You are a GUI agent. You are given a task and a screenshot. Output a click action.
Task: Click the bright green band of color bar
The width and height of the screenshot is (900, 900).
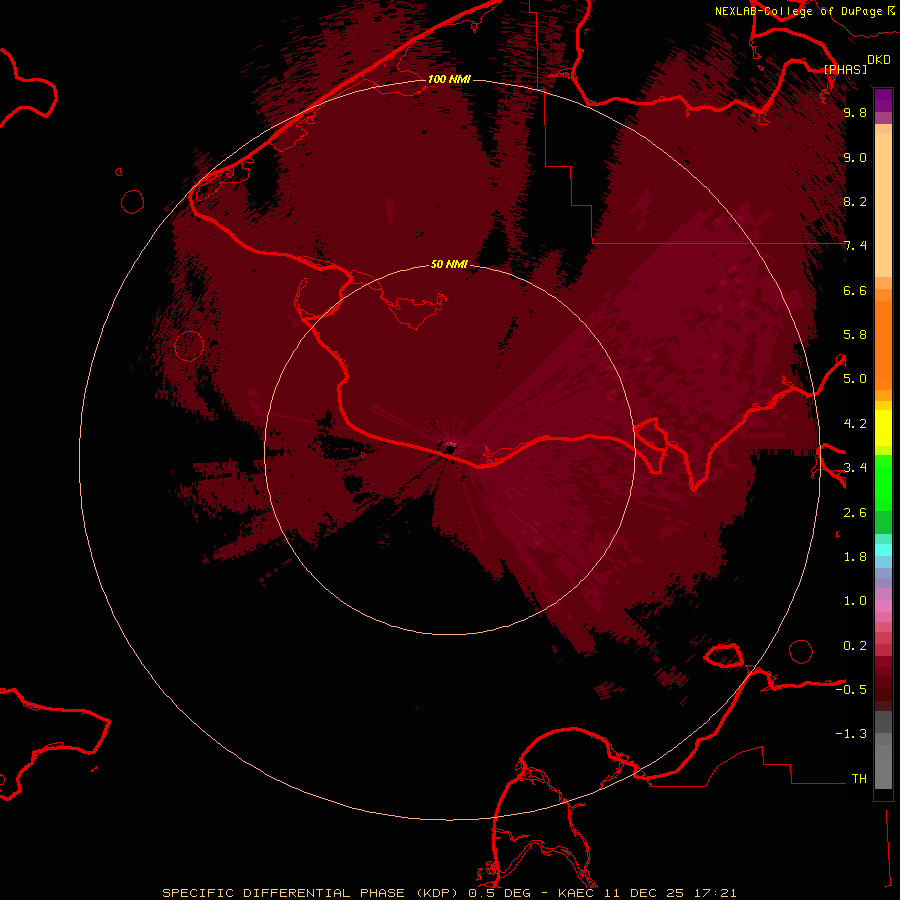point(883,482)
